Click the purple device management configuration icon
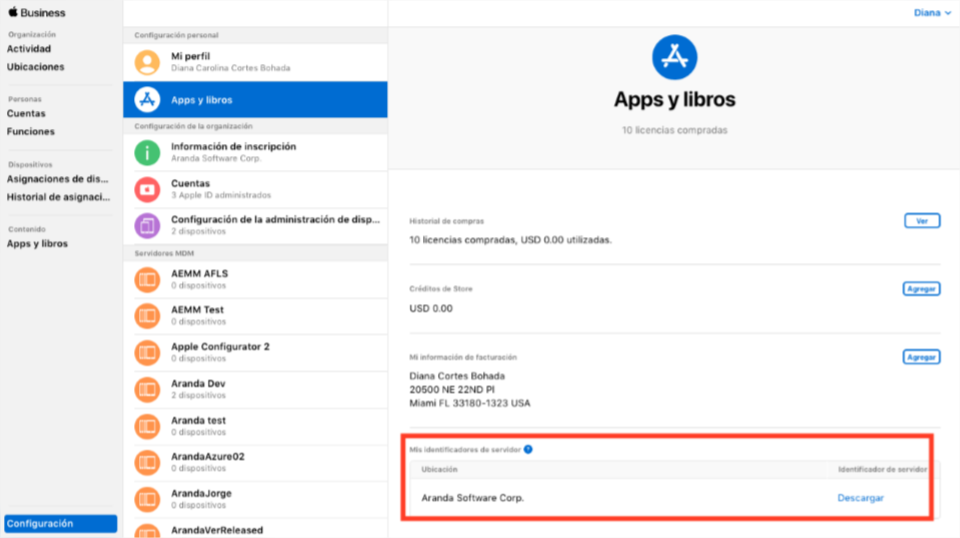The image size is (960, 538). pos(147,225)
